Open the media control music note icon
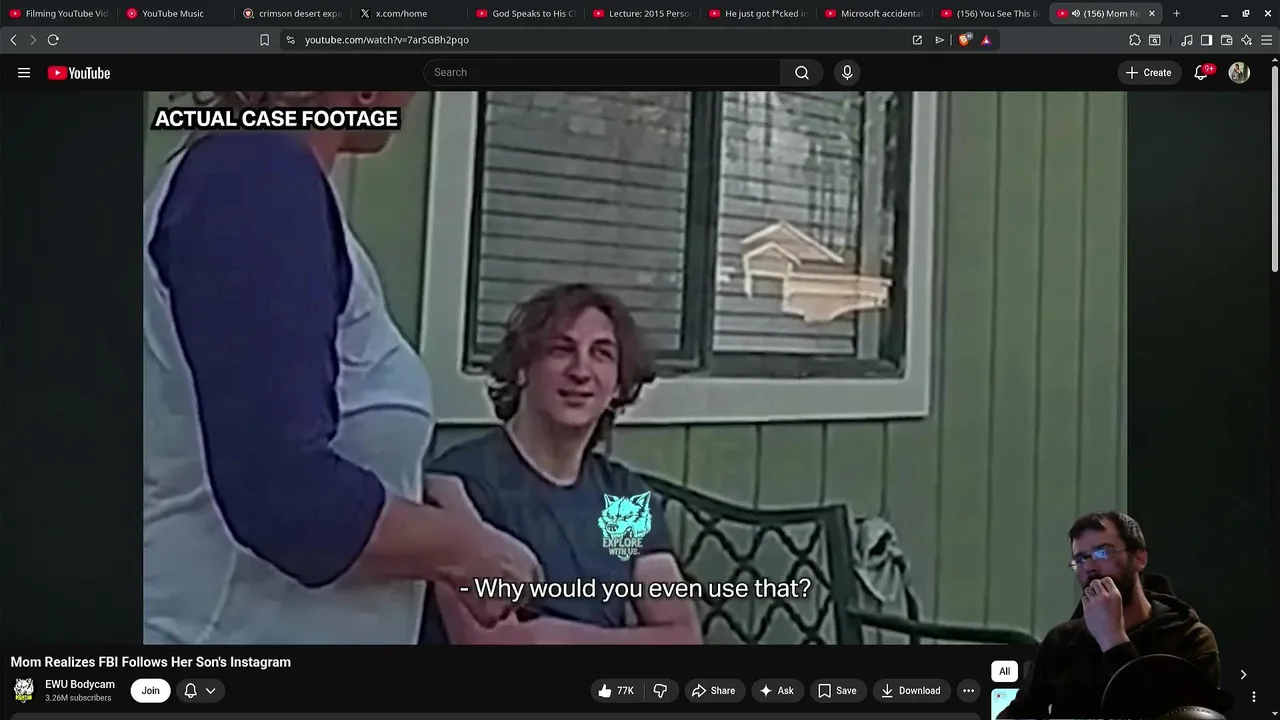This screenshot has height=720, width=1280. pyautogui.click(x=1187, y=40)
